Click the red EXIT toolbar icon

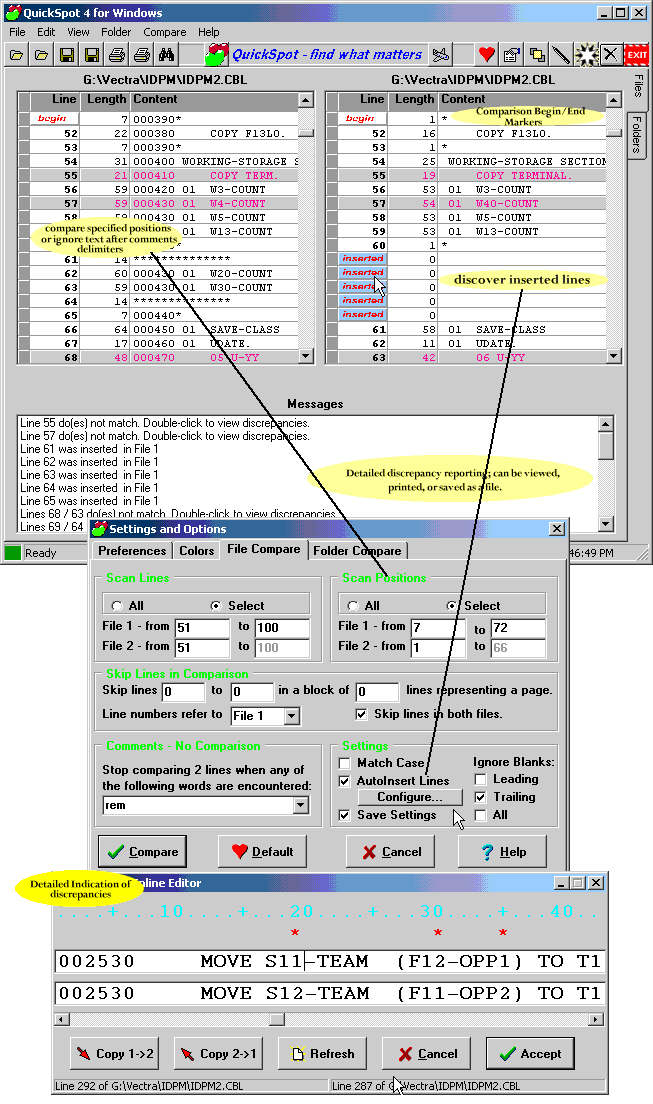tap(637, 55)
